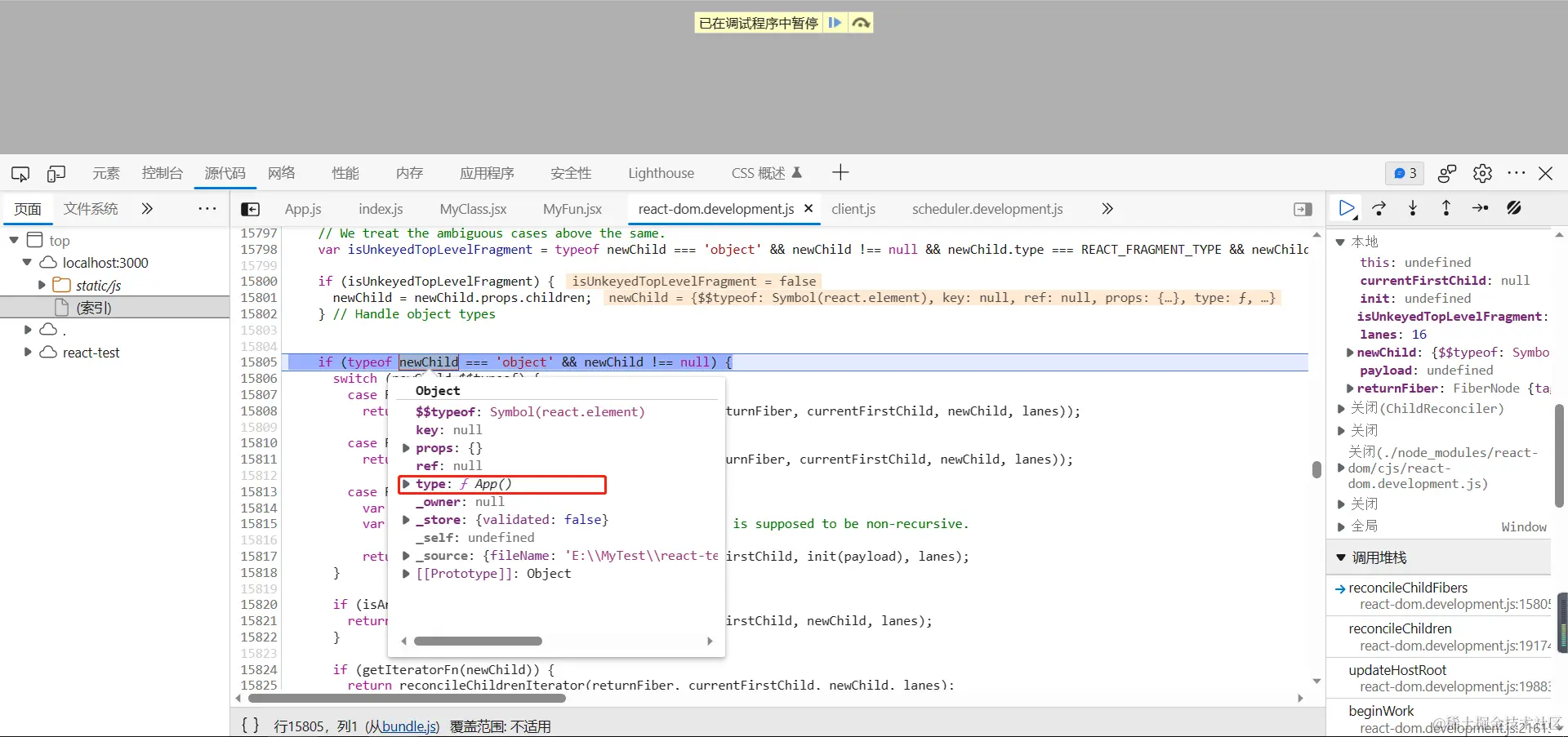
Task: Resume script execution in debugger toolbar
Action: click(x=1347, y=209)
